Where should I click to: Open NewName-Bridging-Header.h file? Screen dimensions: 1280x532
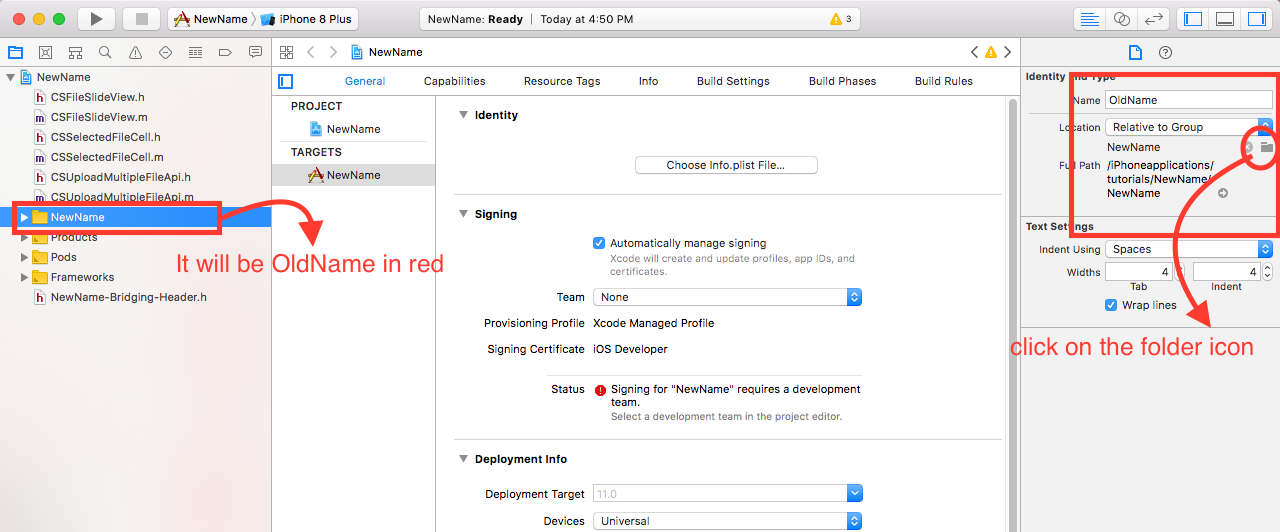pyautogui.click(x=128, y=297)
